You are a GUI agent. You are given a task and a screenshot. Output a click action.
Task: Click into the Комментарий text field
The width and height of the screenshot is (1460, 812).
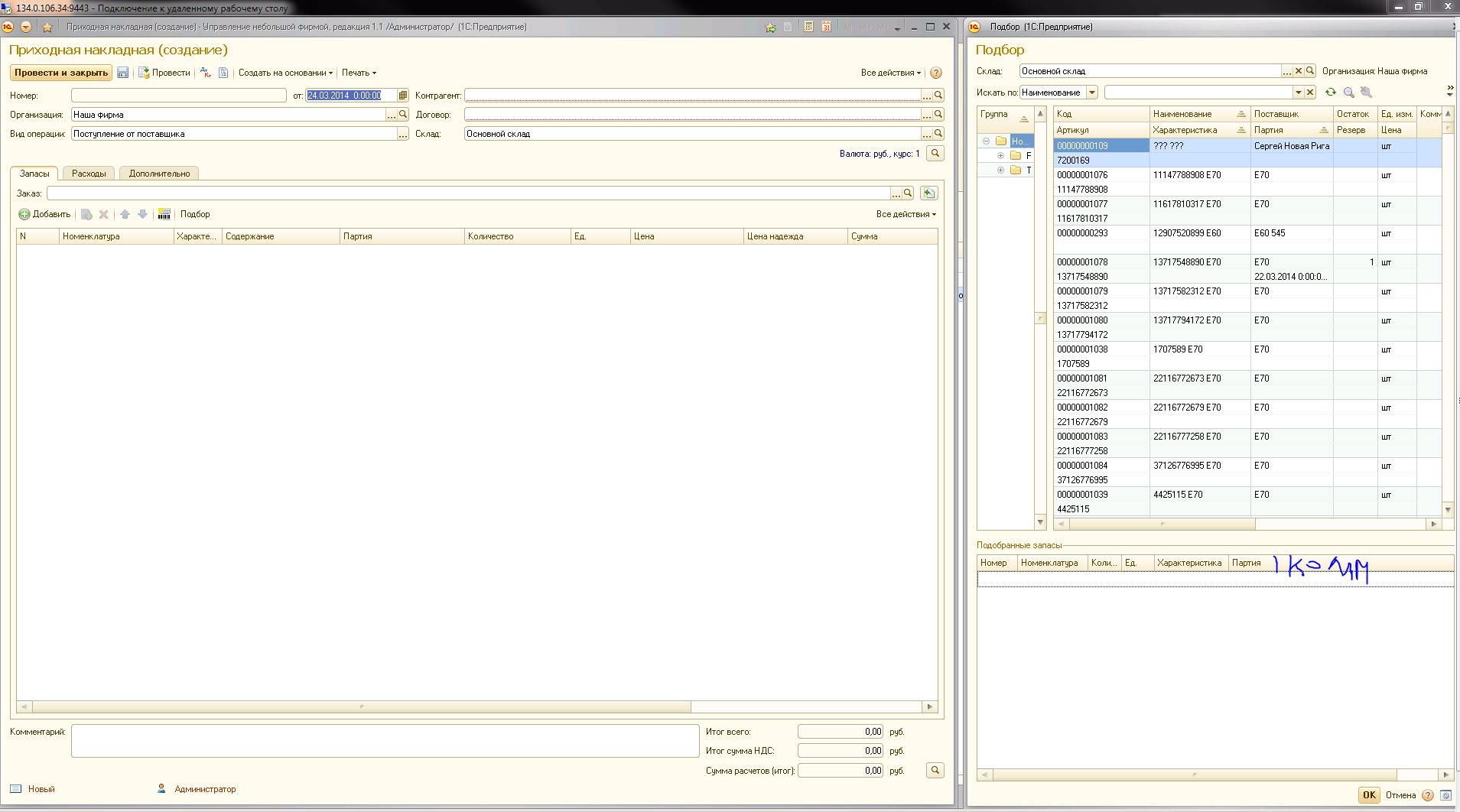(x=385, y=741)
